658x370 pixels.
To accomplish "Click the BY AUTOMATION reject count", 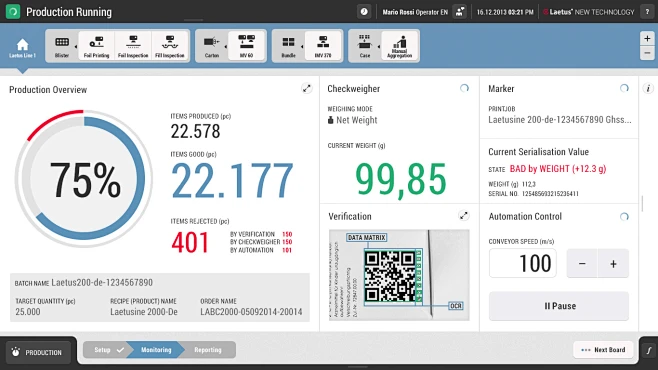I will (287, 250).
